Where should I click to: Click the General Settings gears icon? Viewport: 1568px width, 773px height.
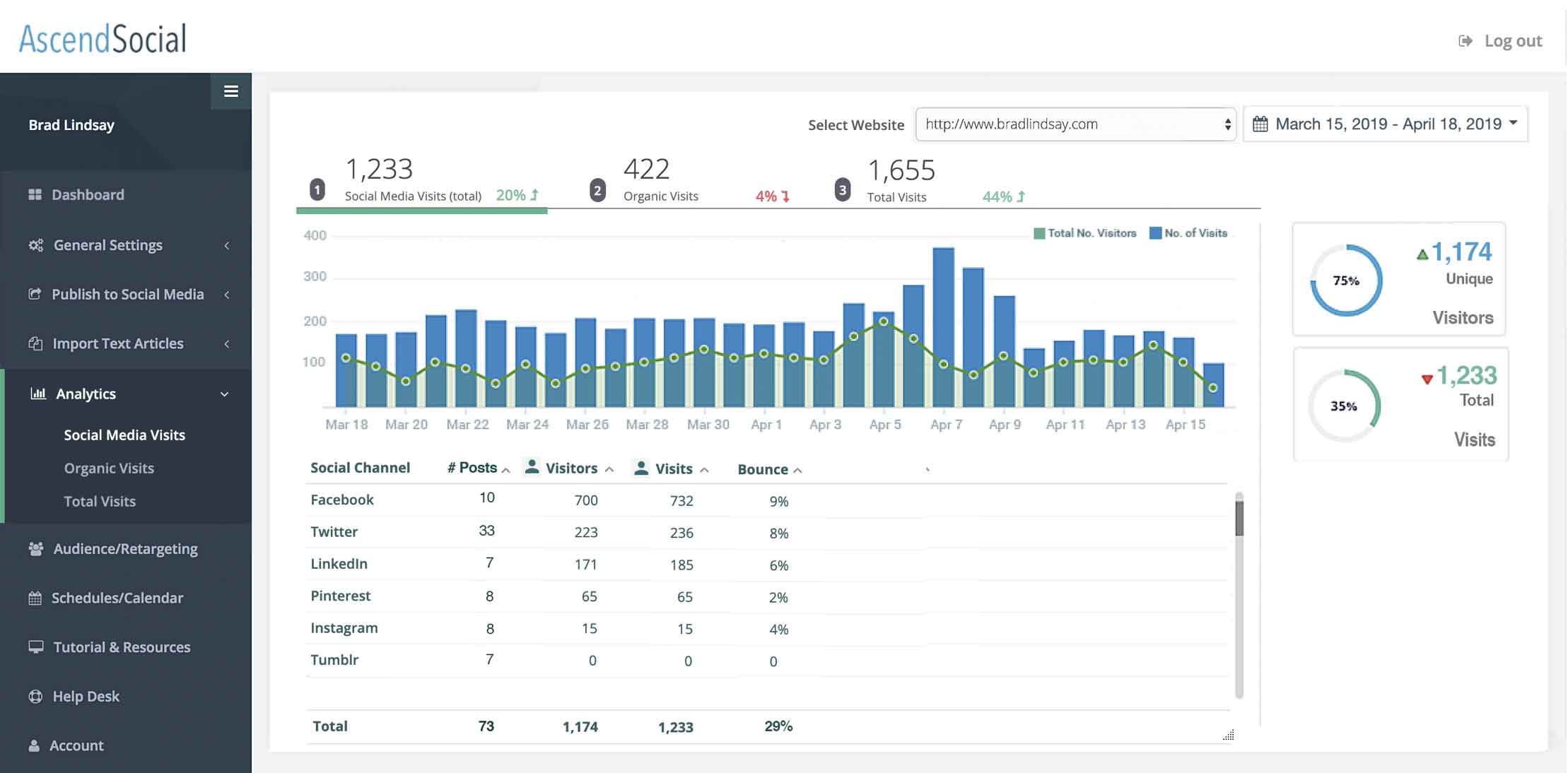pyautogui.click(x=35, y=245)
